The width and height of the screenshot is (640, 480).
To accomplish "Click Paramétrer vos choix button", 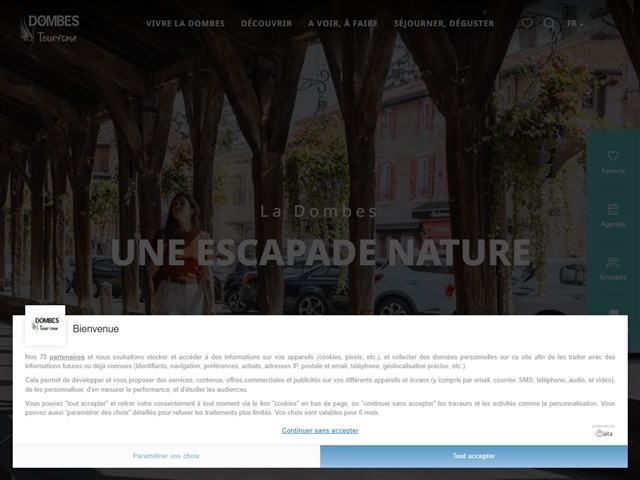I will [x=166, y=456].
